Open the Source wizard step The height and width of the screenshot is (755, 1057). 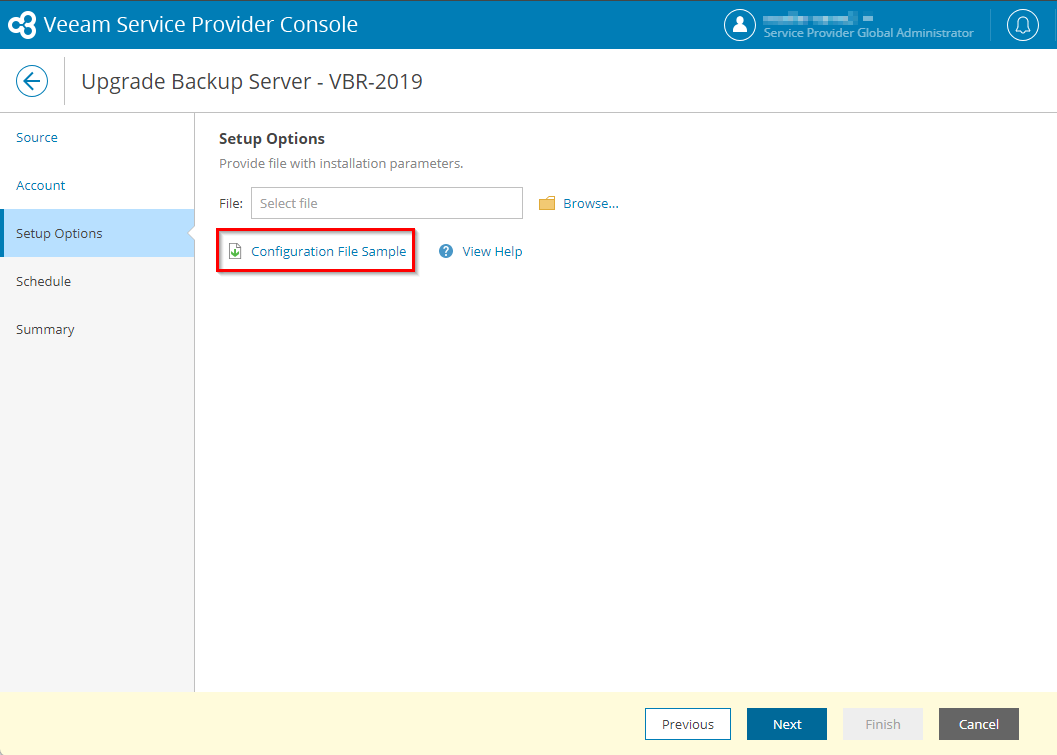coord(37,138)
